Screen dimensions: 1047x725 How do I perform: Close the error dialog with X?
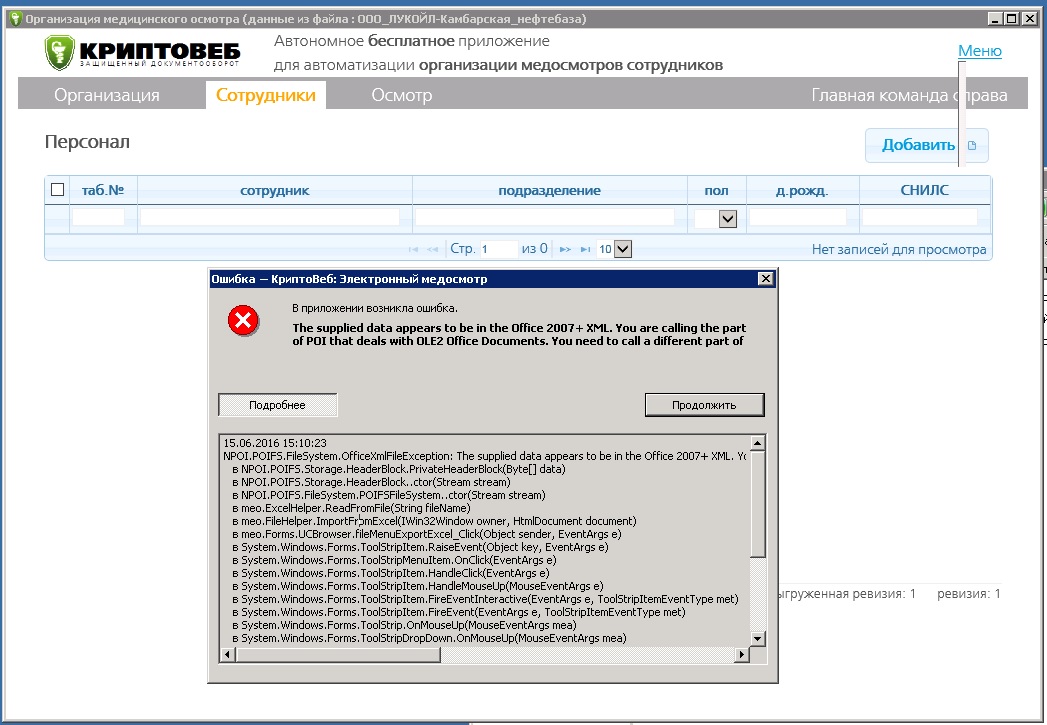click(x=765, y=279)
